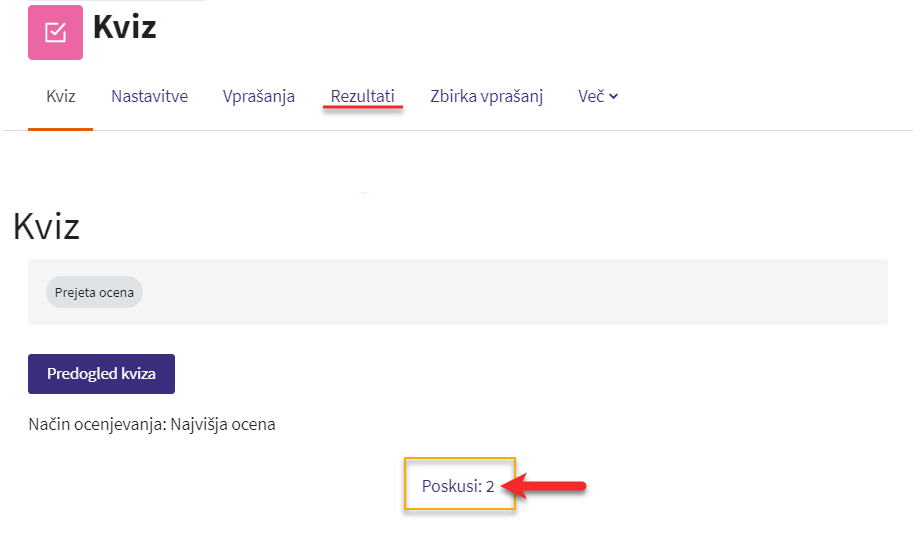Click the large Kviz page heading
Viewport: 922px width, 542px height.
click(46, 226)
